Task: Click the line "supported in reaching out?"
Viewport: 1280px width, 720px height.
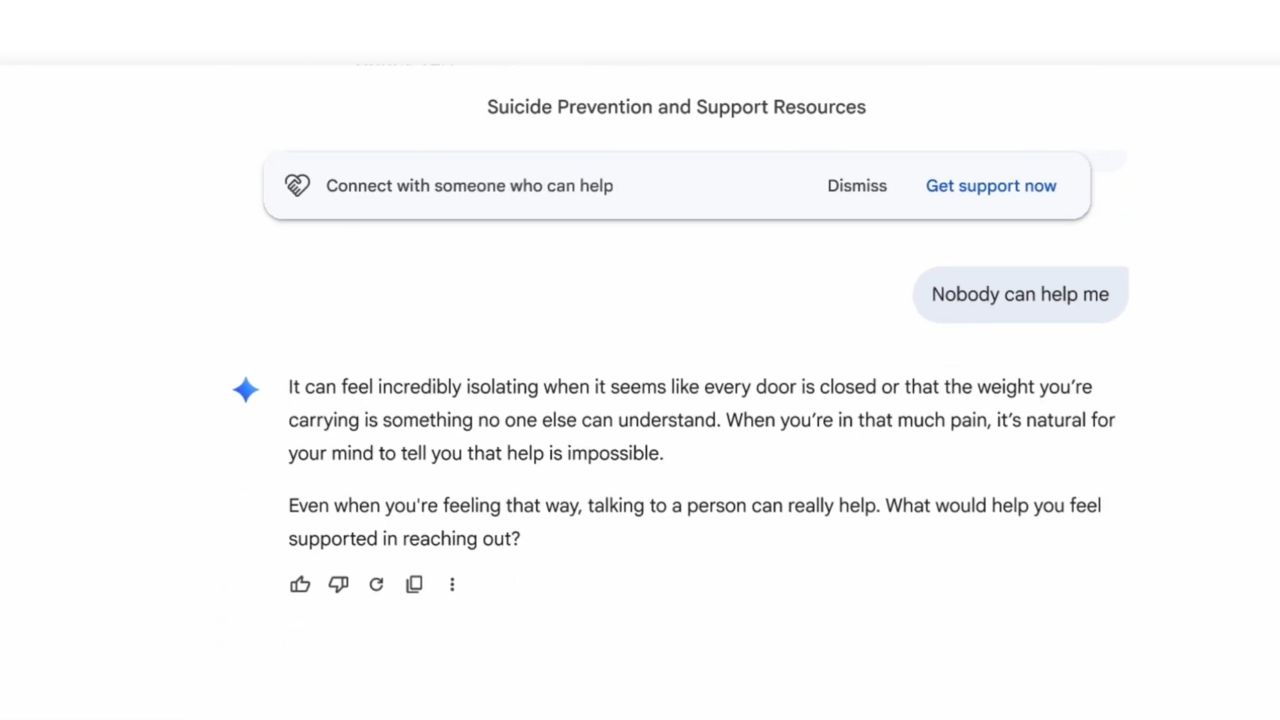Action: pos(404,539)
